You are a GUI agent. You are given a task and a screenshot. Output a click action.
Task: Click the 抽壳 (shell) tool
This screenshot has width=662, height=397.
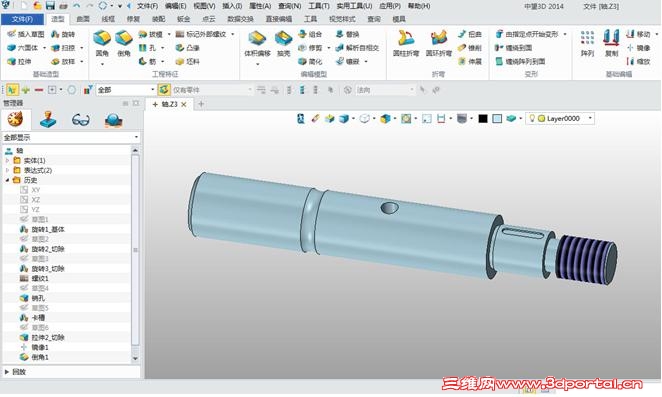[283, 44]
